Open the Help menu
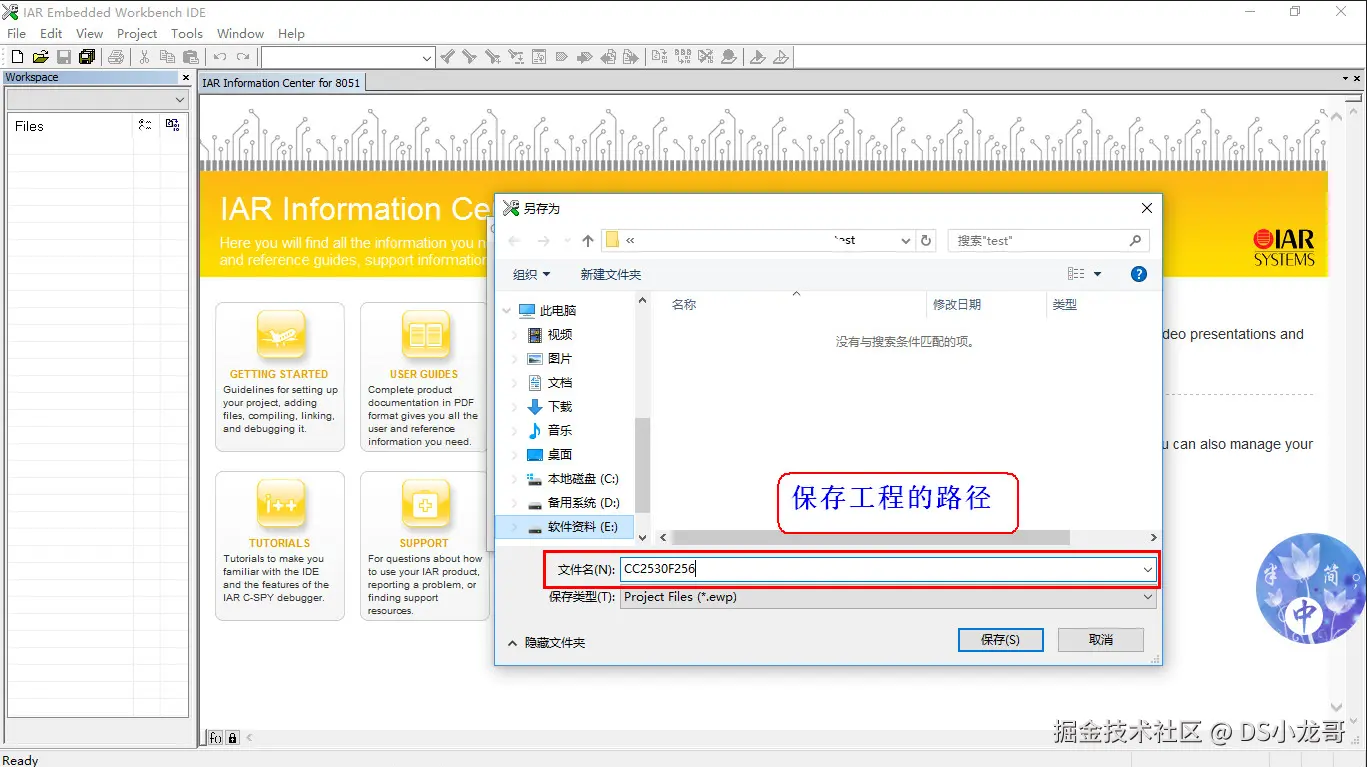 [291, 33]
